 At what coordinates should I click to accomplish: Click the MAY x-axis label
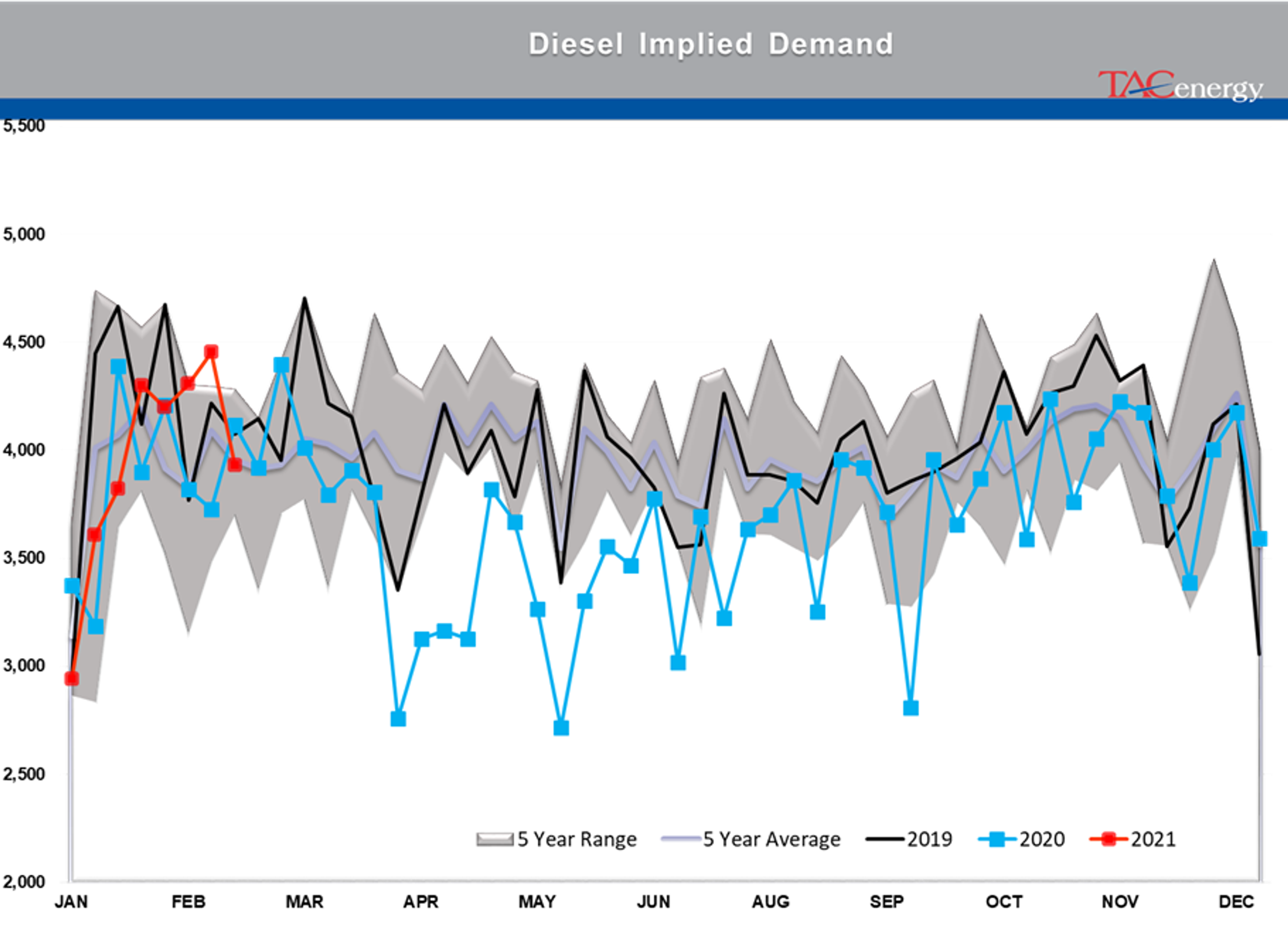pyautogui.click(x=537, y=902)
